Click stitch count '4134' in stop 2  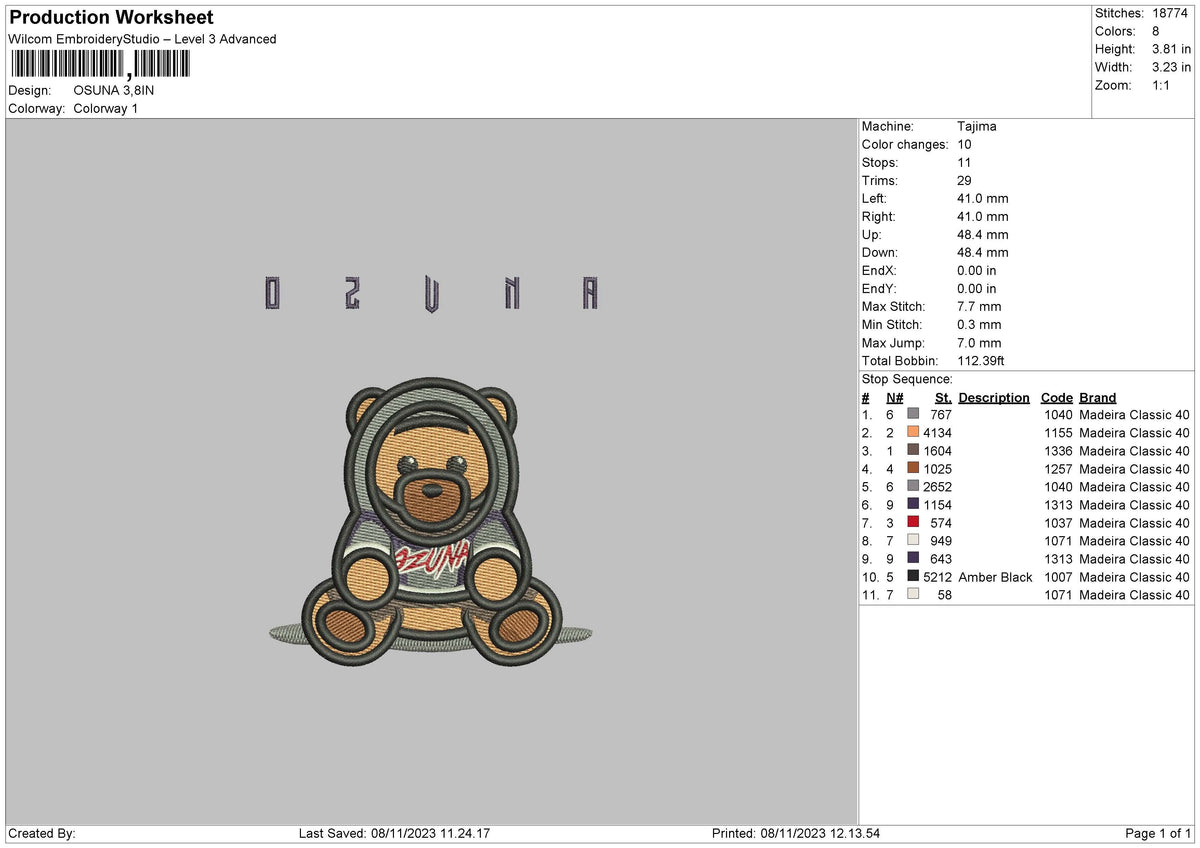(x=937, y=432)
